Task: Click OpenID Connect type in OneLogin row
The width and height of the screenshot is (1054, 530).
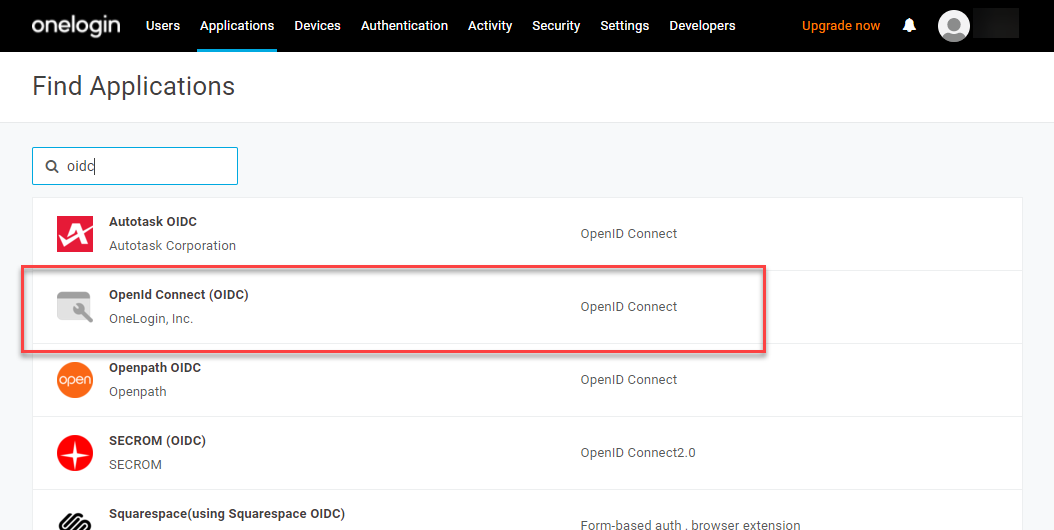Action: (x=629, y=307)
